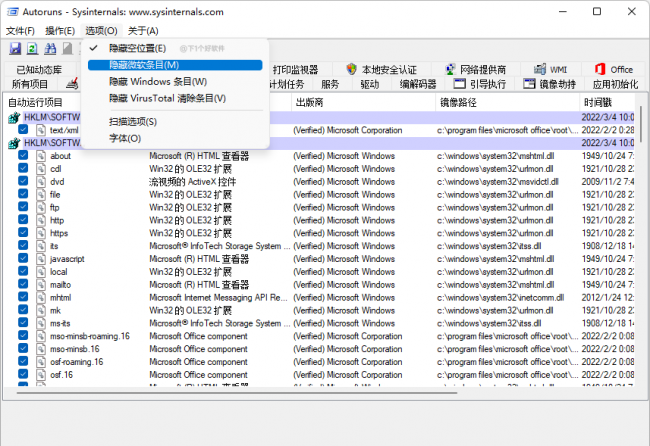Click the icon on 网络提供商 tab
650x446 pixels.
[450, 69]
